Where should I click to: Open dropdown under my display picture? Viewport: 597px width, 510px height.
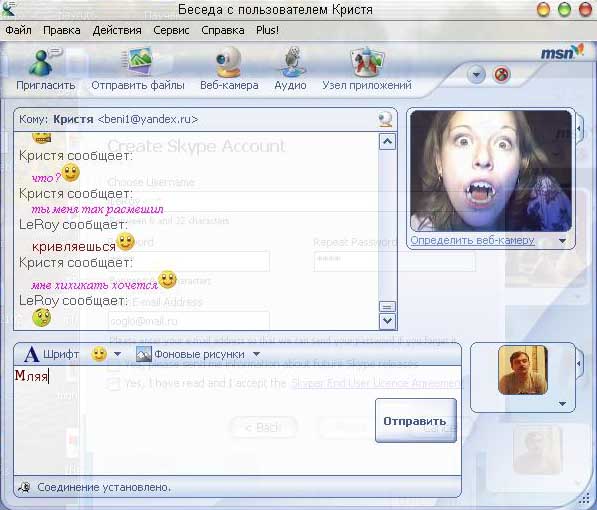tap(562, 404)
